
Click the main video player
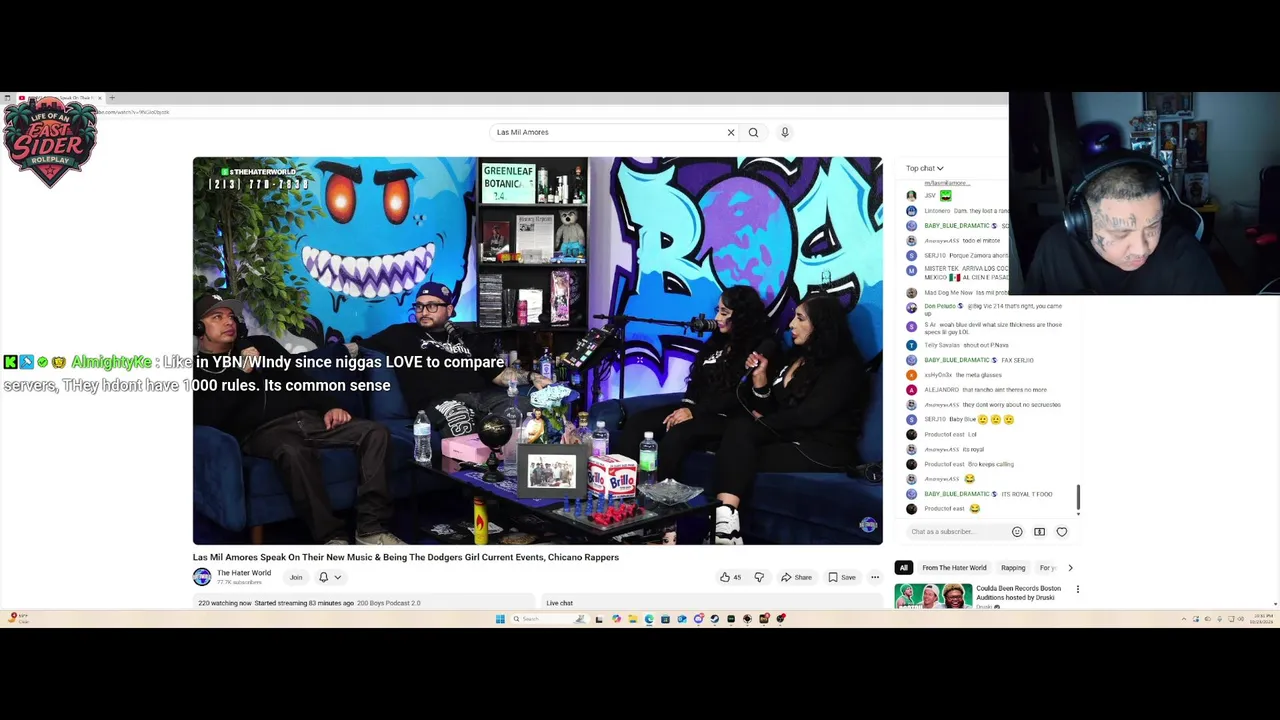click(538, 350)
